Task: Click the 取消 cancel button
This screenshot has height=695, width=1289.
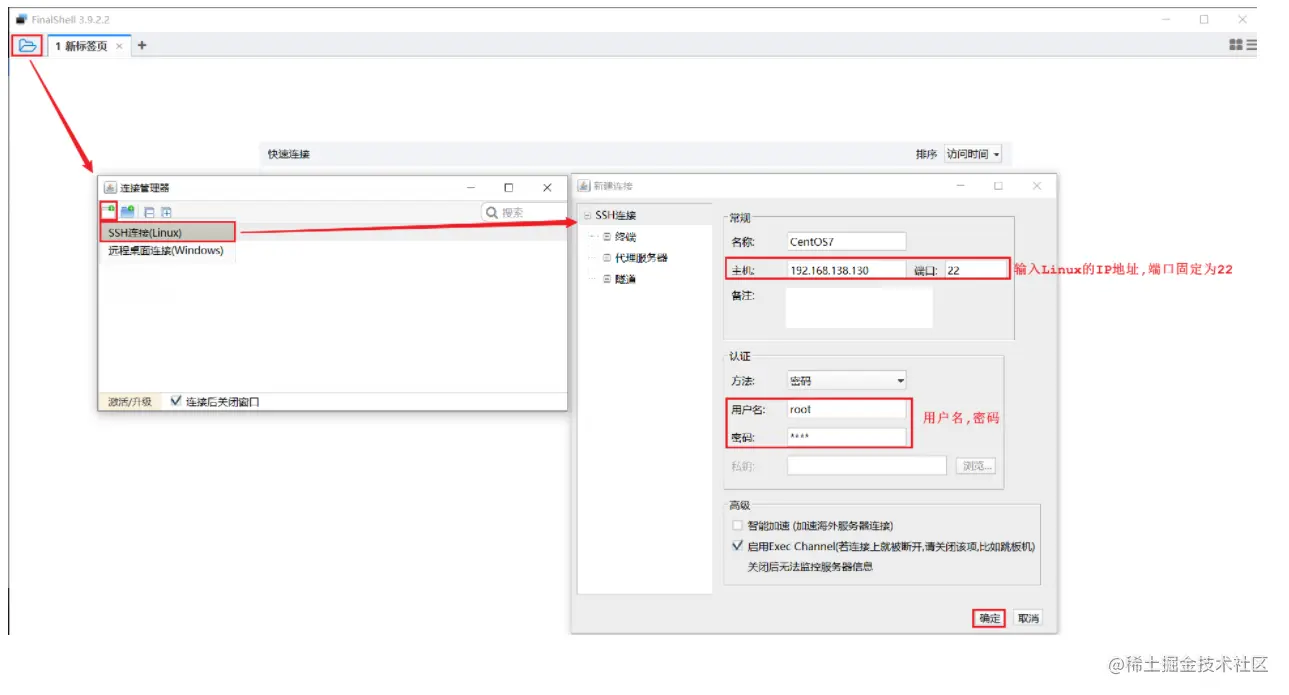Action: pos(1028,618)
